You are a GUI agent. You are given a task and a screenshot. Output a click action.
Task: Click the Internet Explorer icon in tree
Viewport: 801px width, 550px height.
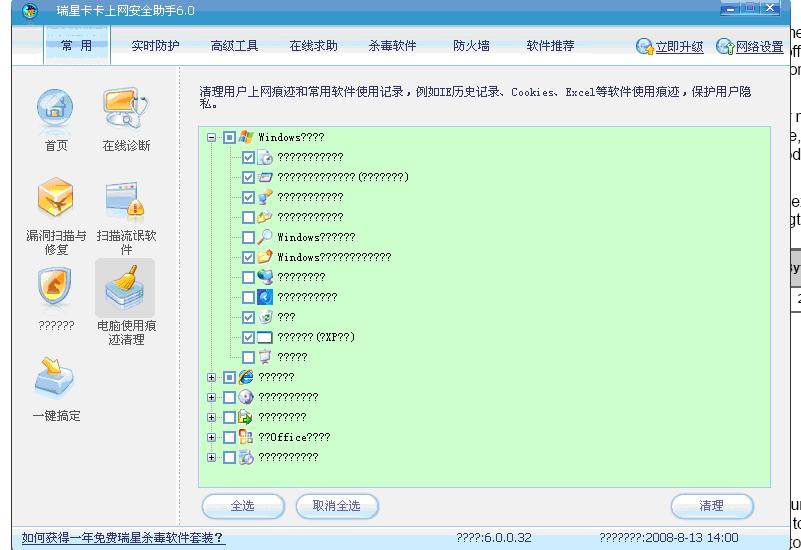(246, 377)
